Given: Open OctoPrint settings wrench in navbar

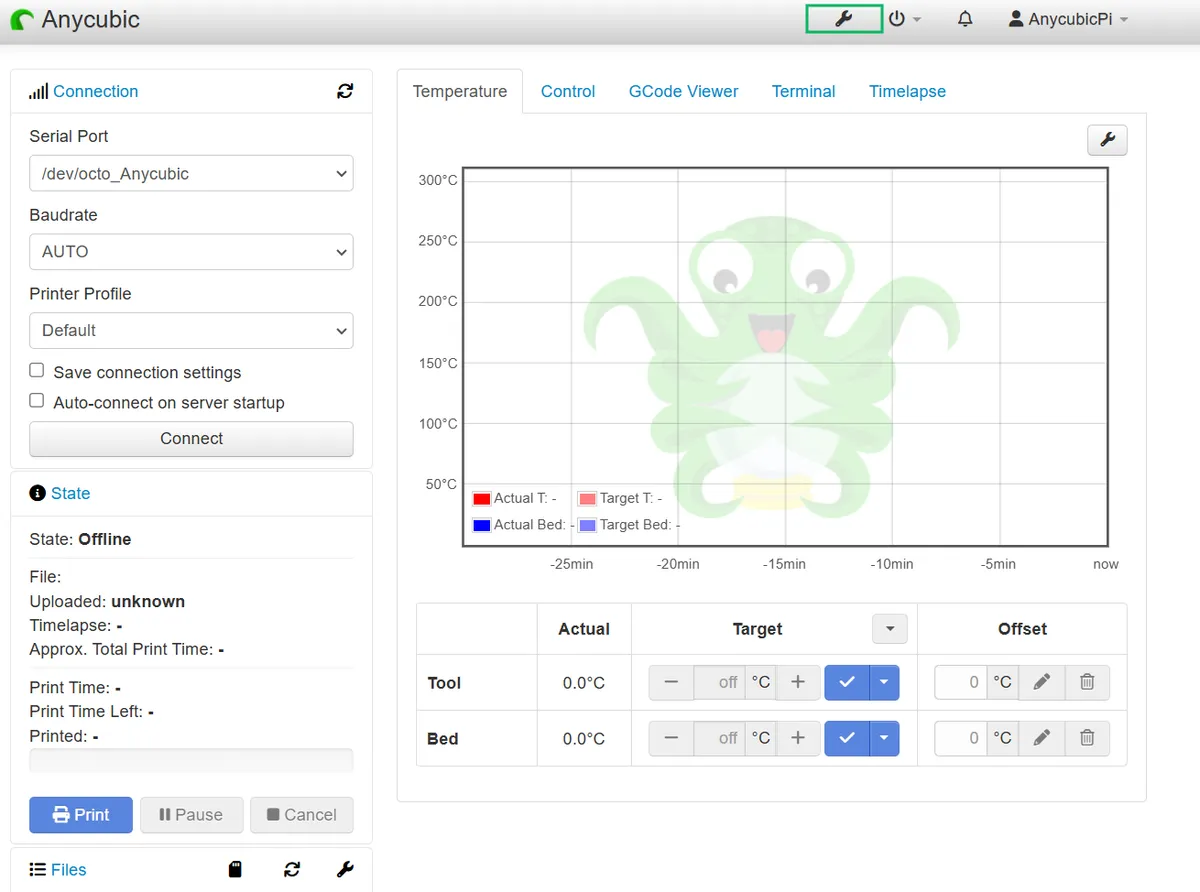Looking at the screenshot, I should click(x=844, y=19).
